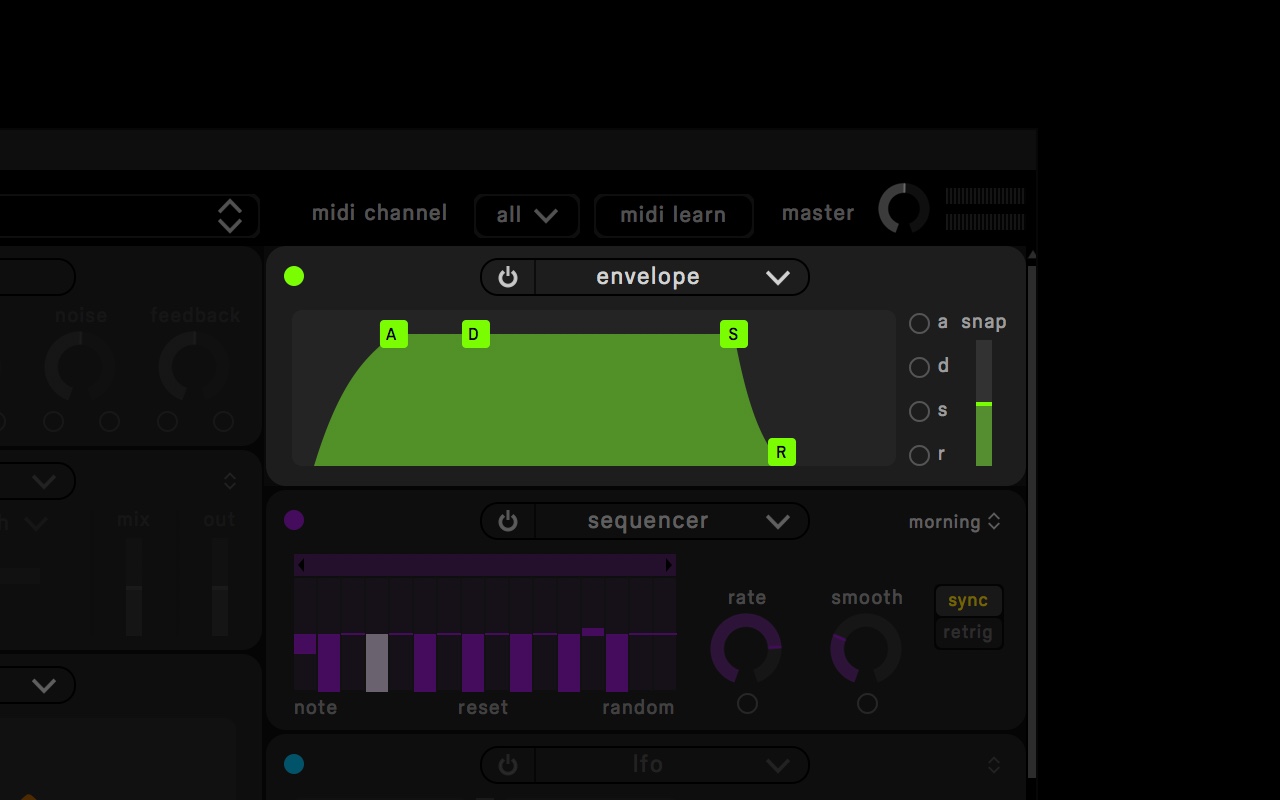Toggle the sequencer module power icon

click(x=508, y=521)
